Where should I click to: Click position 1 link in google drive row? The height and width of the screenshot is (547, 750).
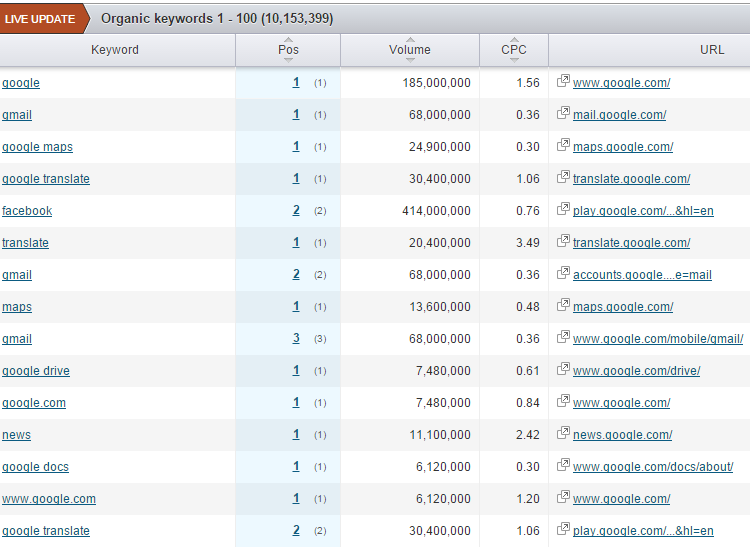(x=296, y=371)
